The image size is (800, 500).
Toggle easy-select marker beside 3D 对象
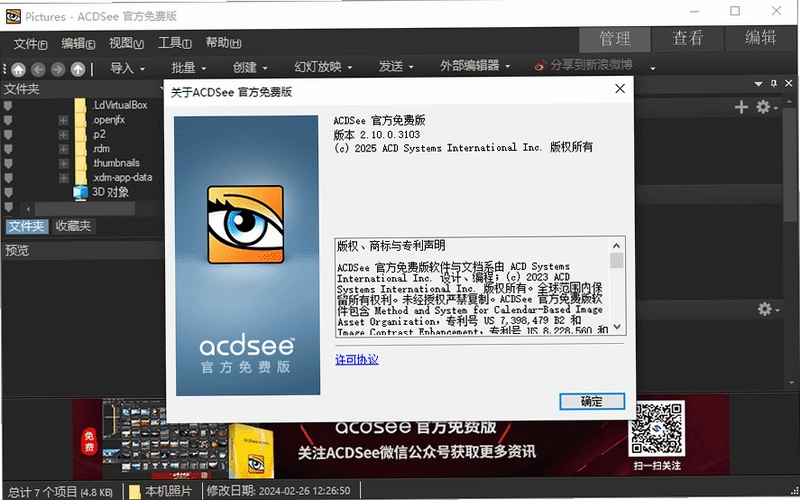coord(8,192)
